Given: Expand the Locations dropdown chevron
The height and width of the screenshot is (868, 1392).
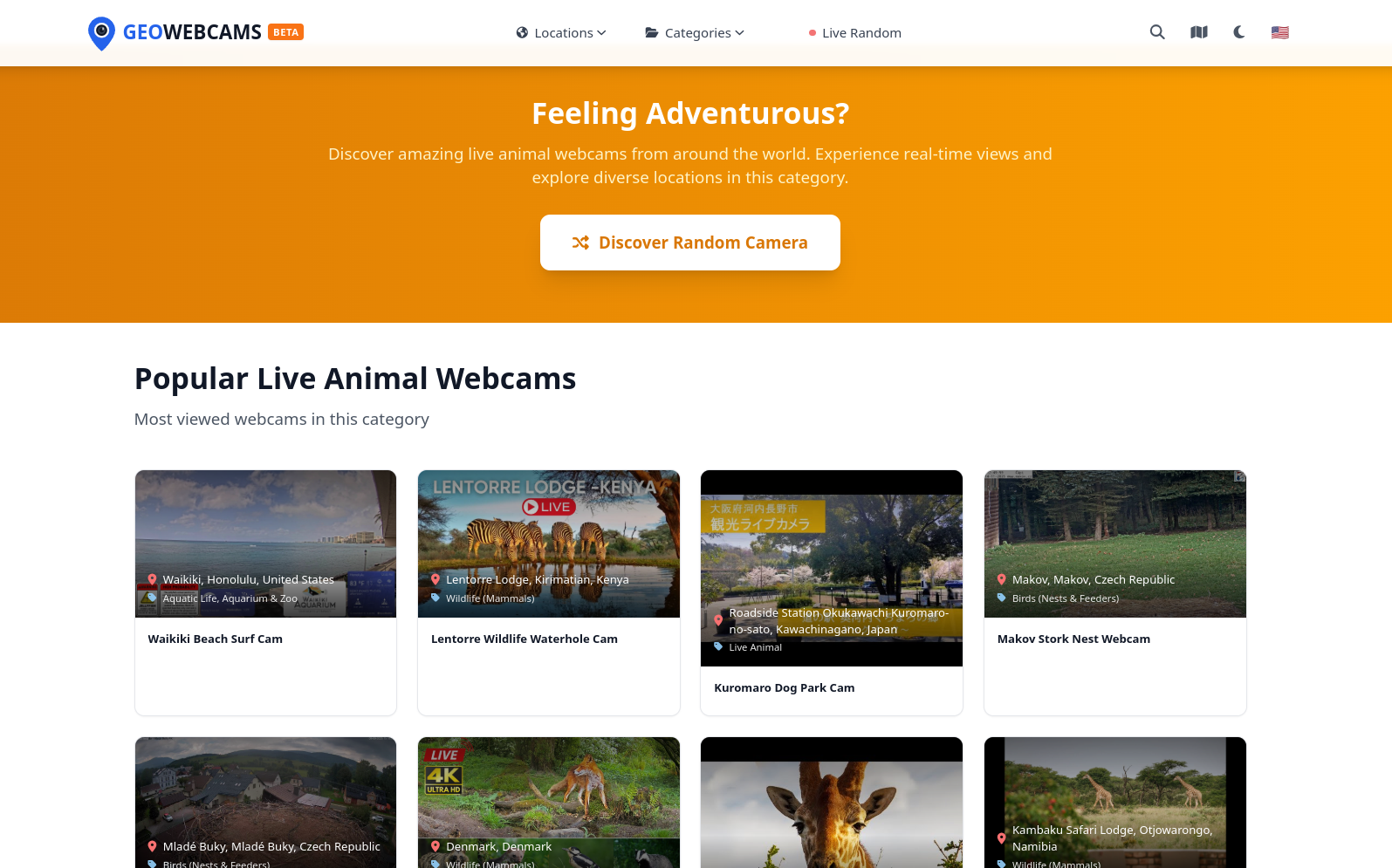Looking at the screenshot, I should [x=601, y=33].
